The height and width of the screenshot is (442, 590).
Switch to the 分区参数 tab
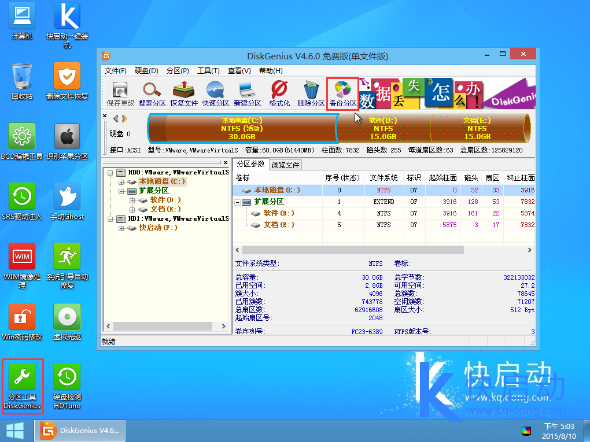click(x=251, y=164)
